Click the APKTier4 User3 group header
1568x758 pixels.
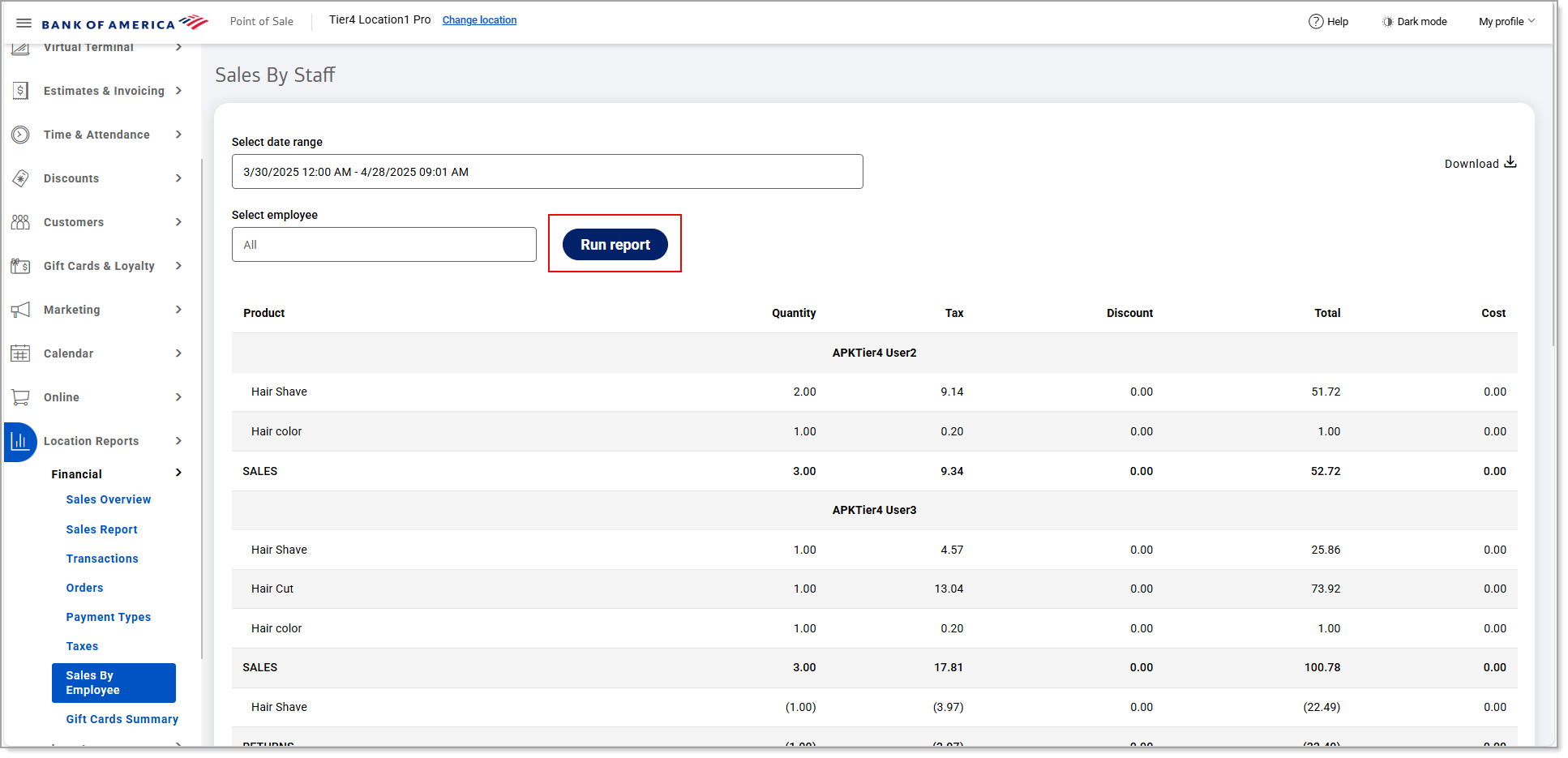(875, 510)
